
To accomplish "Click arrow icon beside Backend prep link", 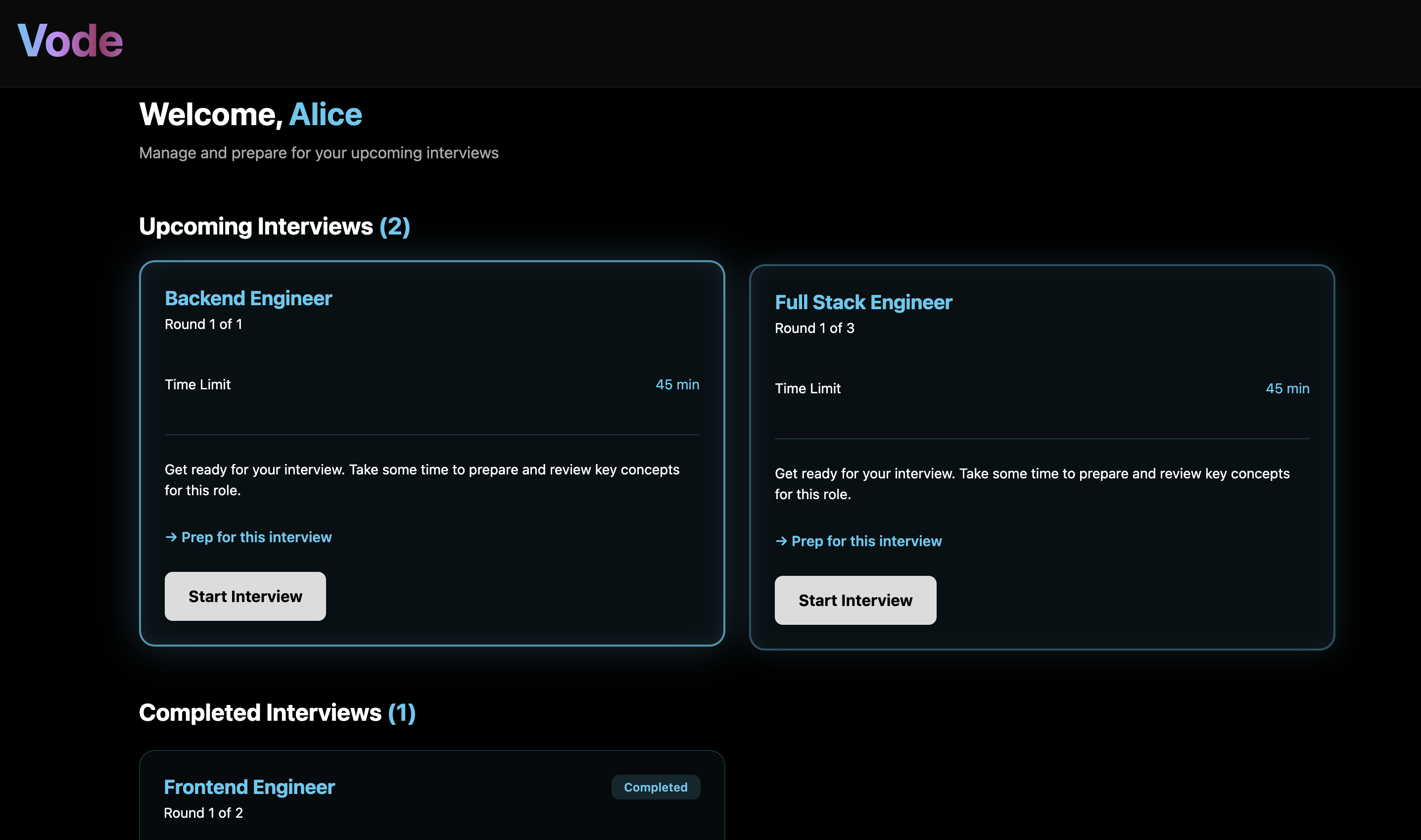I will coord(171,537).
